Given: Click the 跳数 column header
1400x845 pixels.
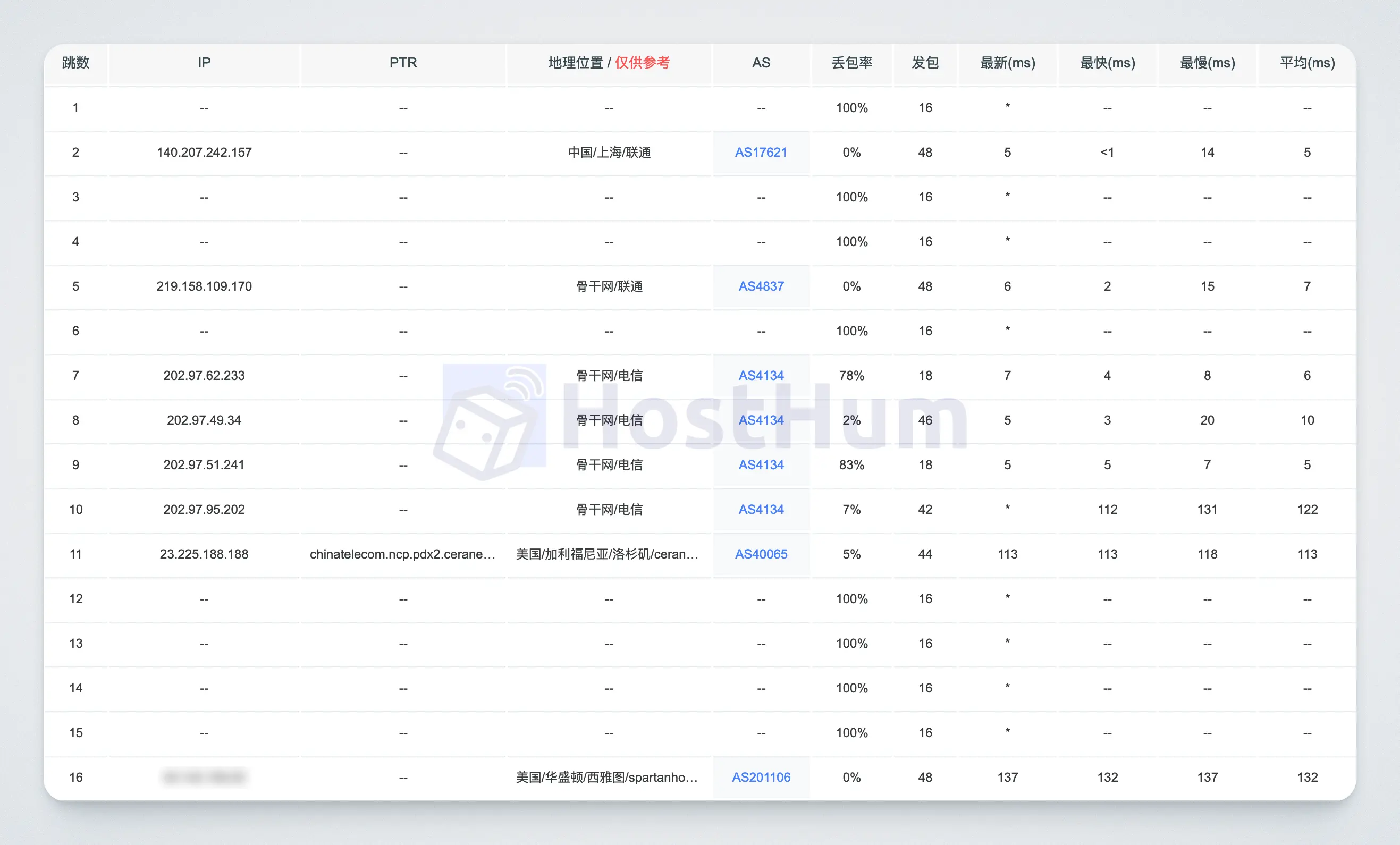Looking at the screenshot, I should coord(75,63).
